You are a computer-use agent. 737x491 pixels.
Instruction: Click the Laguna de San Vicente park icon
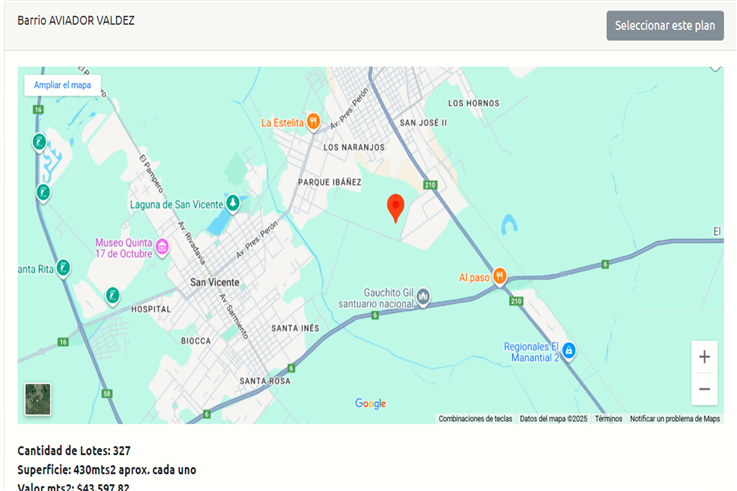233,204
